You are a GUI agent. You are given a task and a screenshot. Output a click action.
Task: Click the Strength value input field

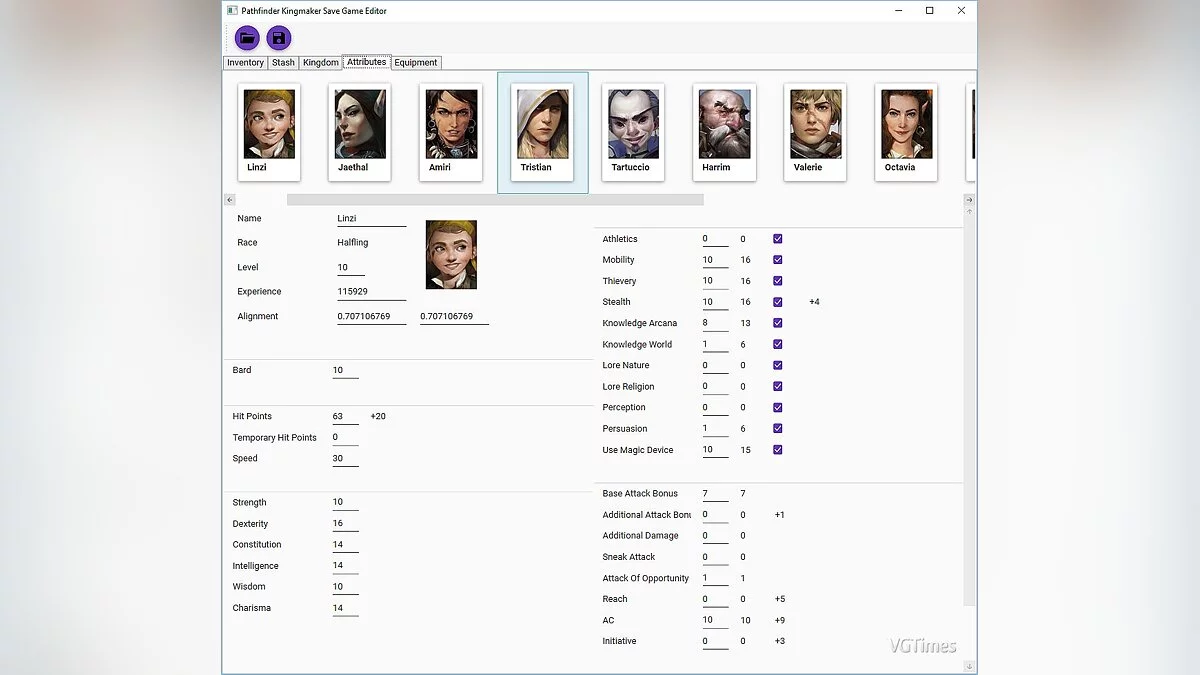tap(345, 503)
